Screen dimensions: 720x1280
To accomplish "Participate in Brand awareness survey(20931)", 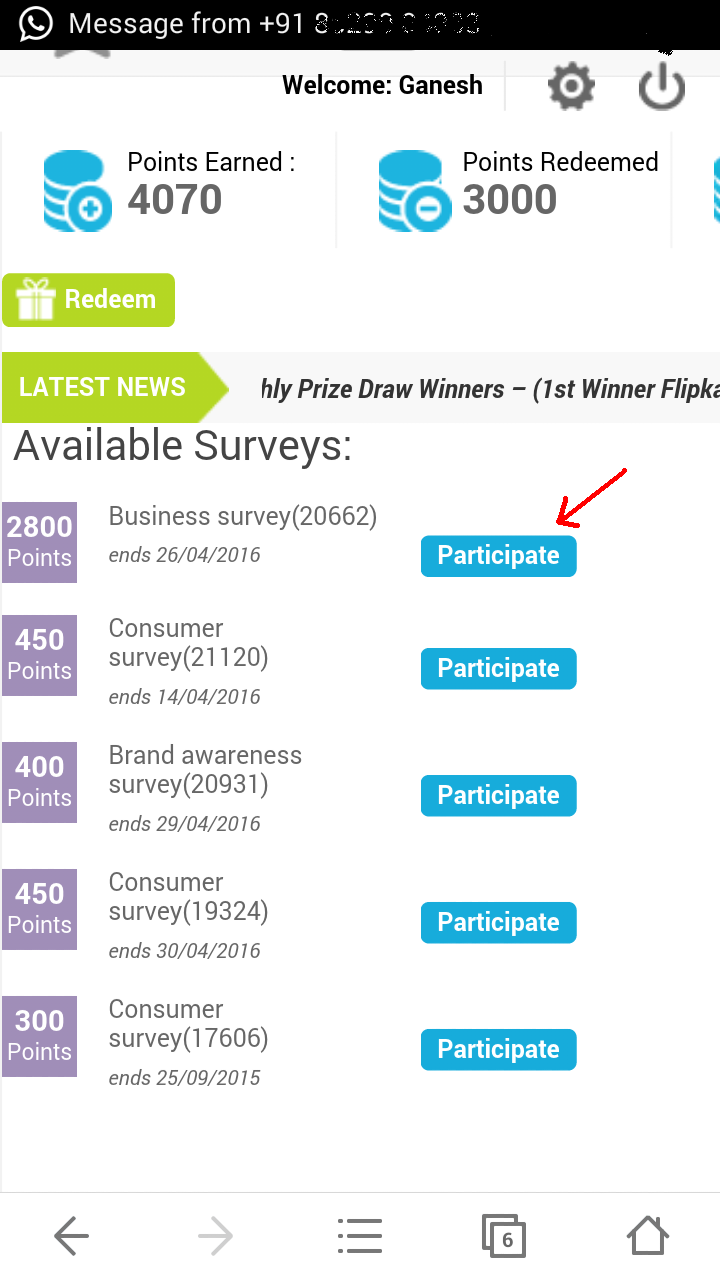I will [x=498, y=796].
